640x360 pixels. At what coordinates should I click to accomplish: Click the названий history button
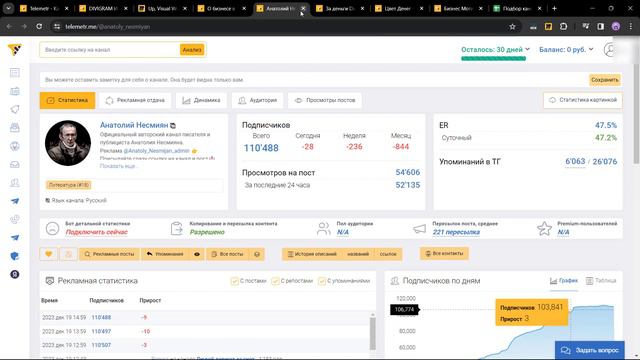click(358, 254)
